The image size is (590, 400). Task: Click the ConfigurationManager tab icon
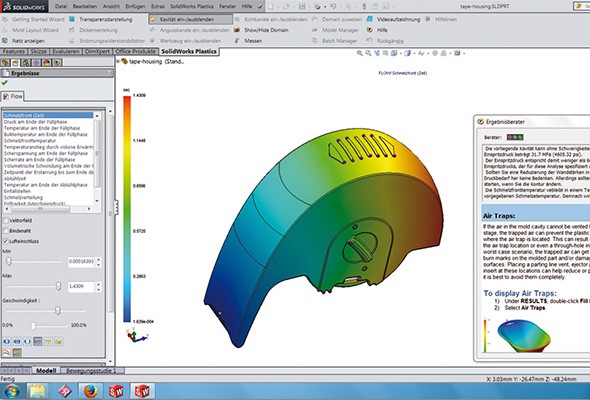point(26,62)
